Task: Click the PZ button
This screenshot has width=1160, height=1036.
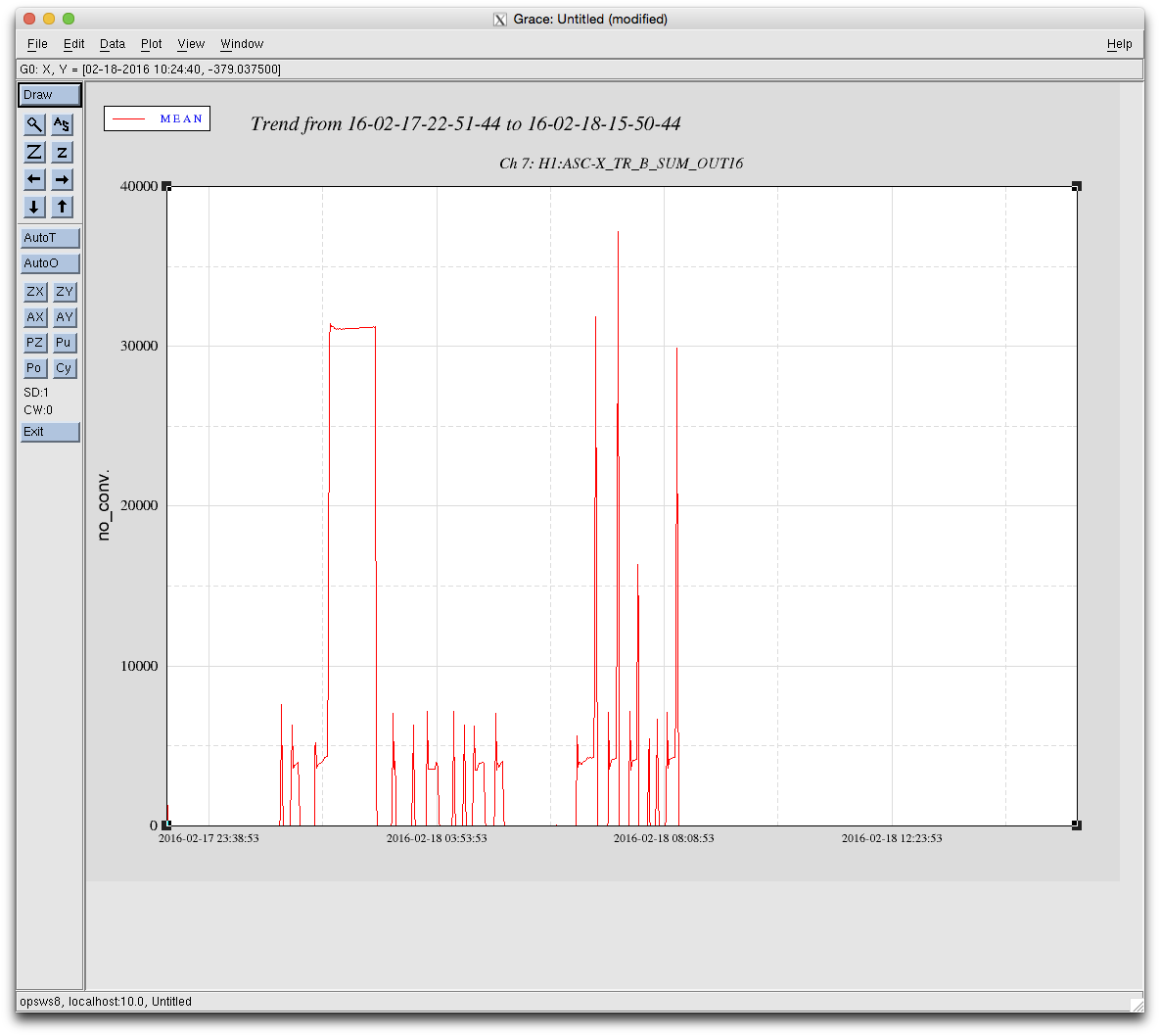Action: click(35, 343)
